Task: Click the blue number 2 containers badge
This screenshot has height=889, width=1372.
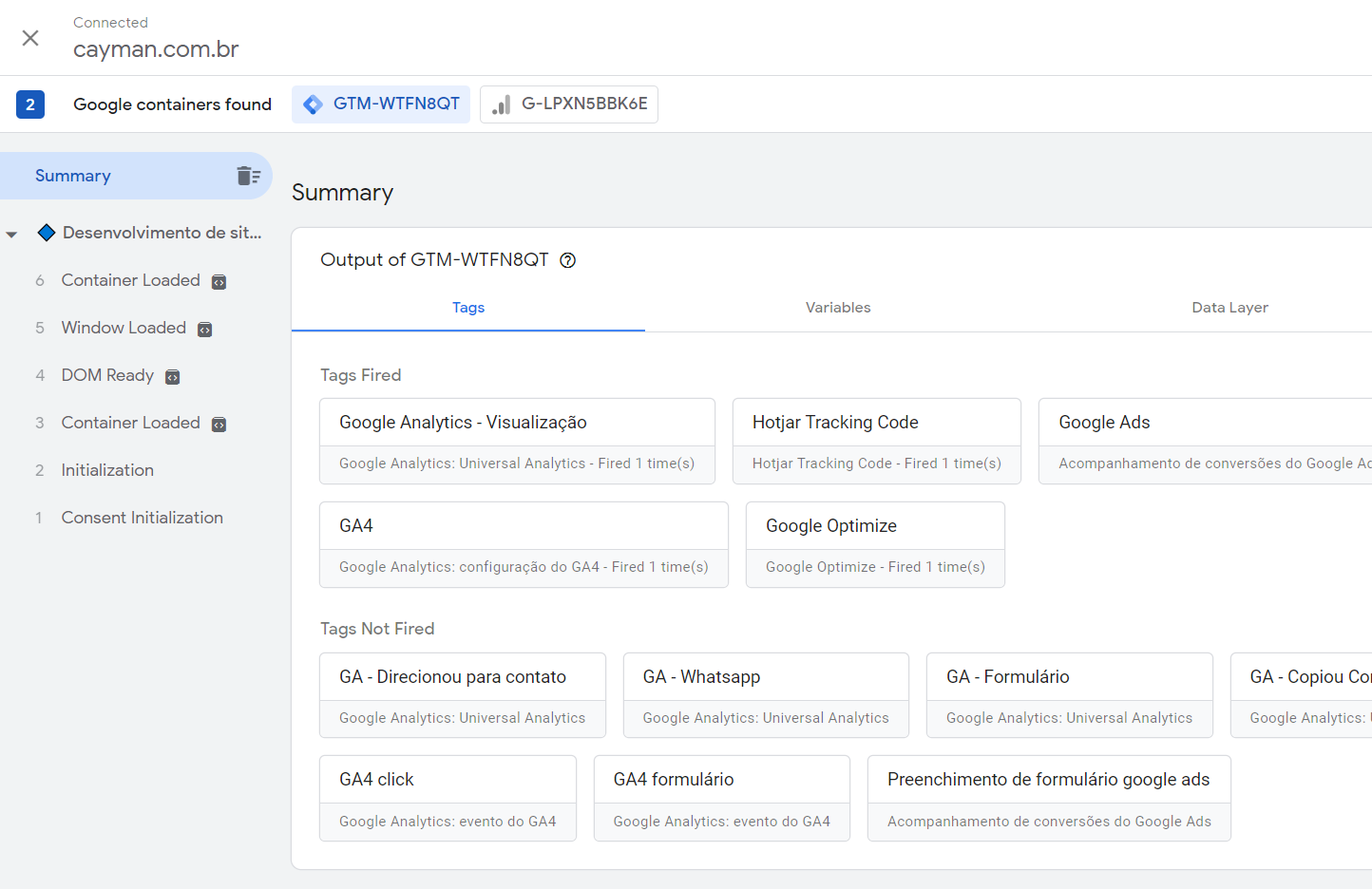Action: point(30,104)
